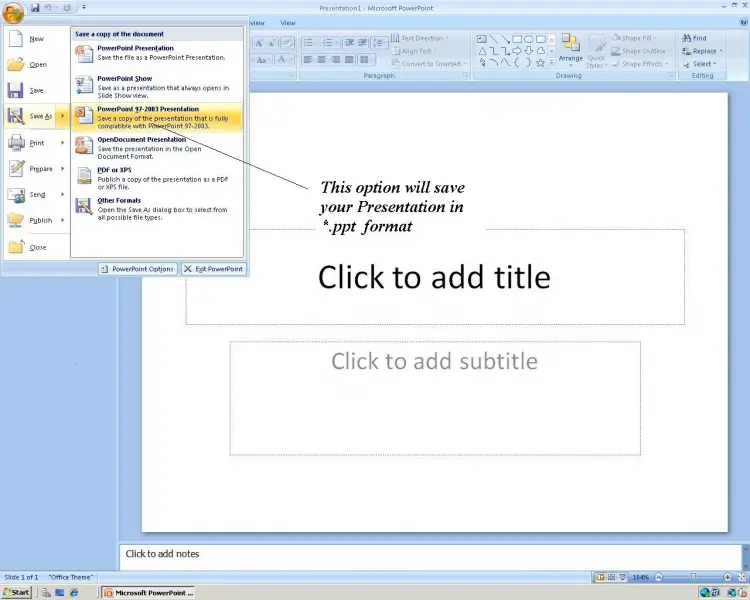
Task: Click the Grow Font icon
Action: click(x=259, y=43)
